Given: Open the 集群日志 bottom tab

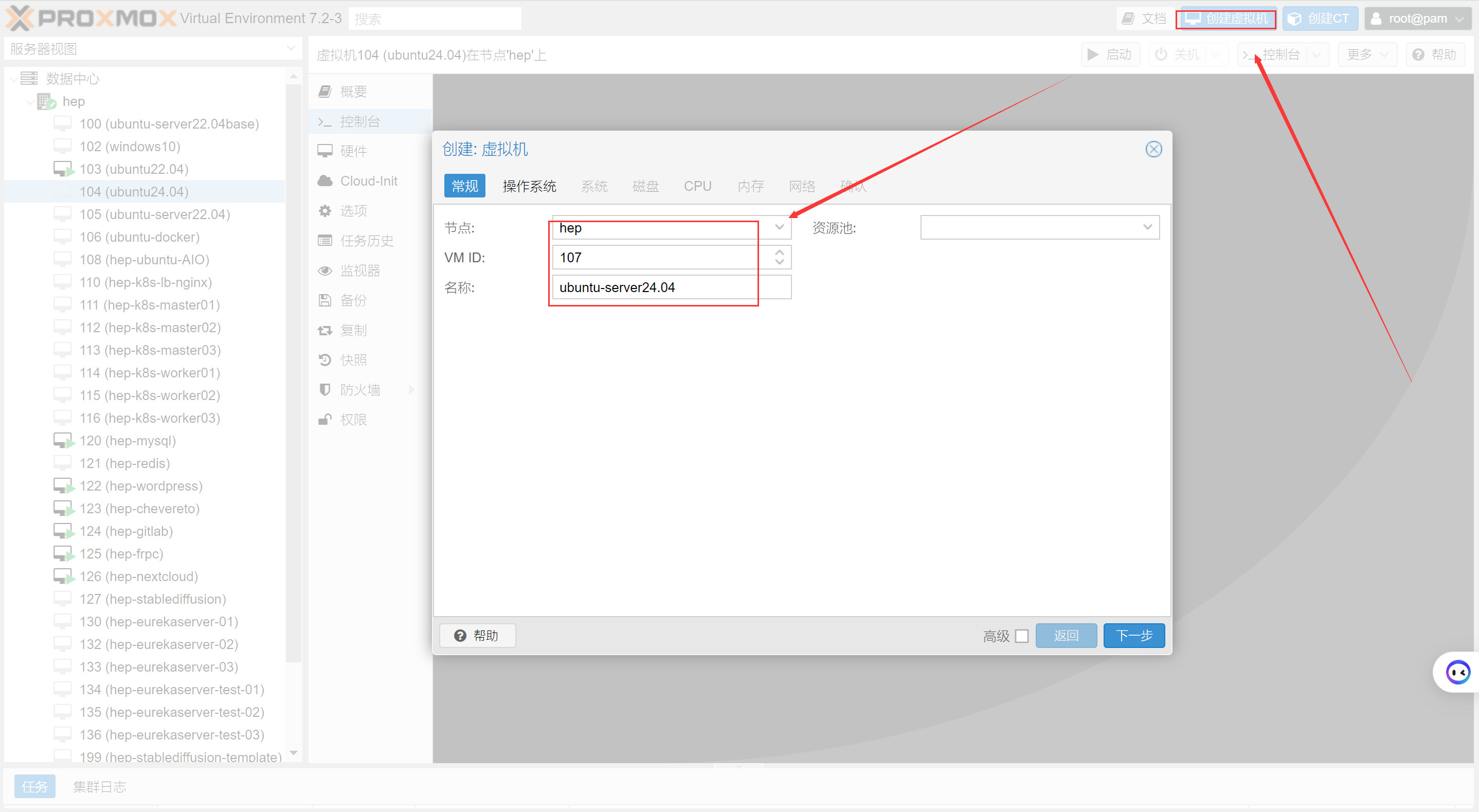Looking at the screenshot, I should click(99, 786).
